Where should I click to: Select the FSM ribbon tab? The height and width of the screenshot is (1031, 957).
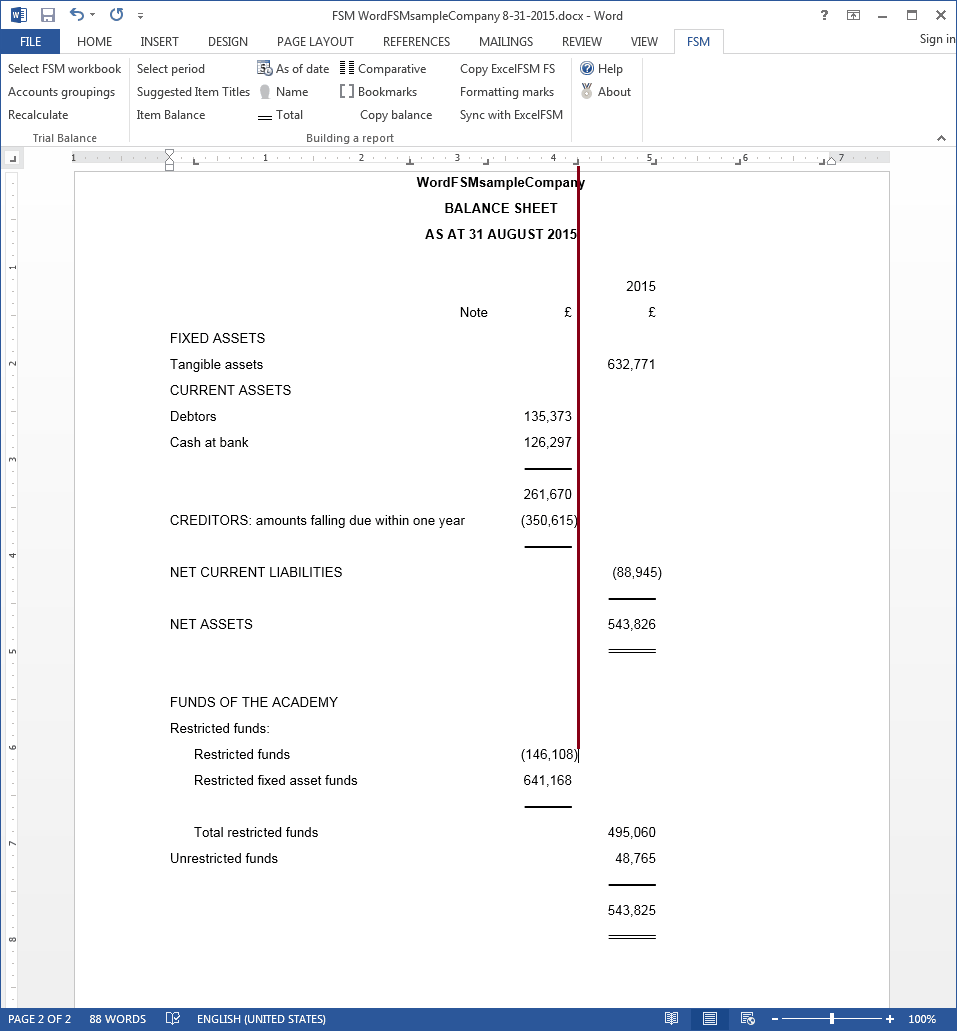pos(698,41)
